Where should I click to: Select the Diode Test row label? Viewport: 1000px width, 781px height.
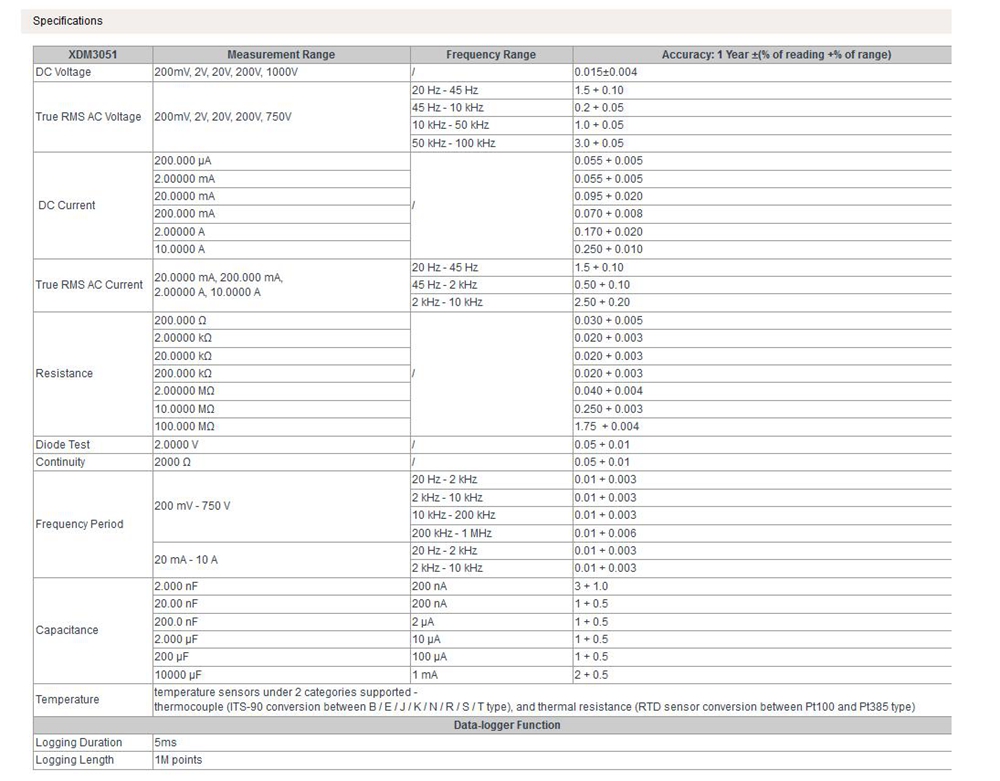pos(63,444)
